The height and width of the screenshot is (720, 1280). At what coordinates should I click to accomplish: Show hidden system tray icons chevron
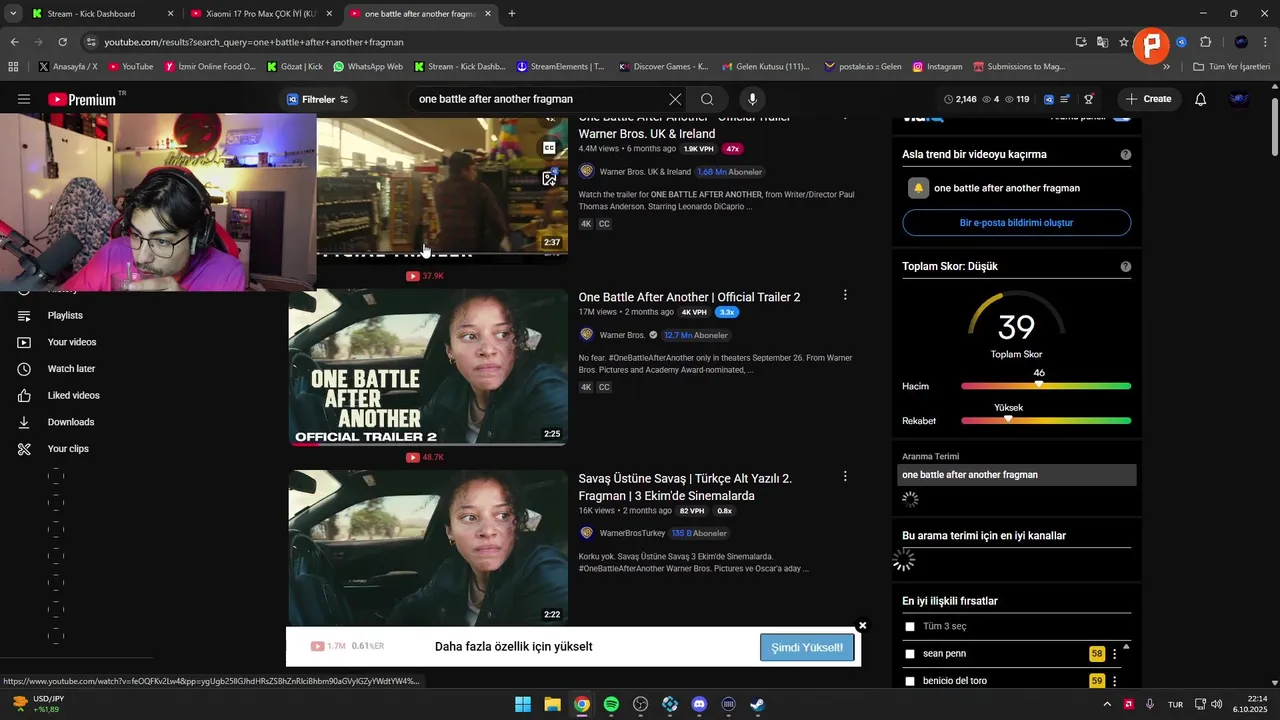pos(1107,704)
